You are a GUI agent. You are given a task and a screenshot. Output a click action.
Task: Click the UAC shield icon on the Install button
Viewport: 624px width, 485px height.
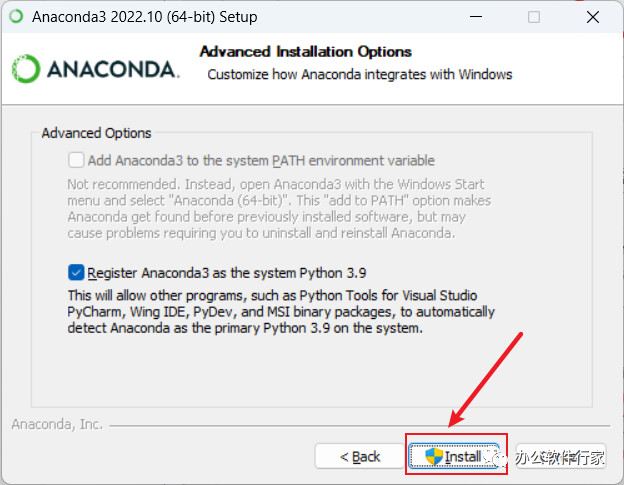(x=434, y=457)
